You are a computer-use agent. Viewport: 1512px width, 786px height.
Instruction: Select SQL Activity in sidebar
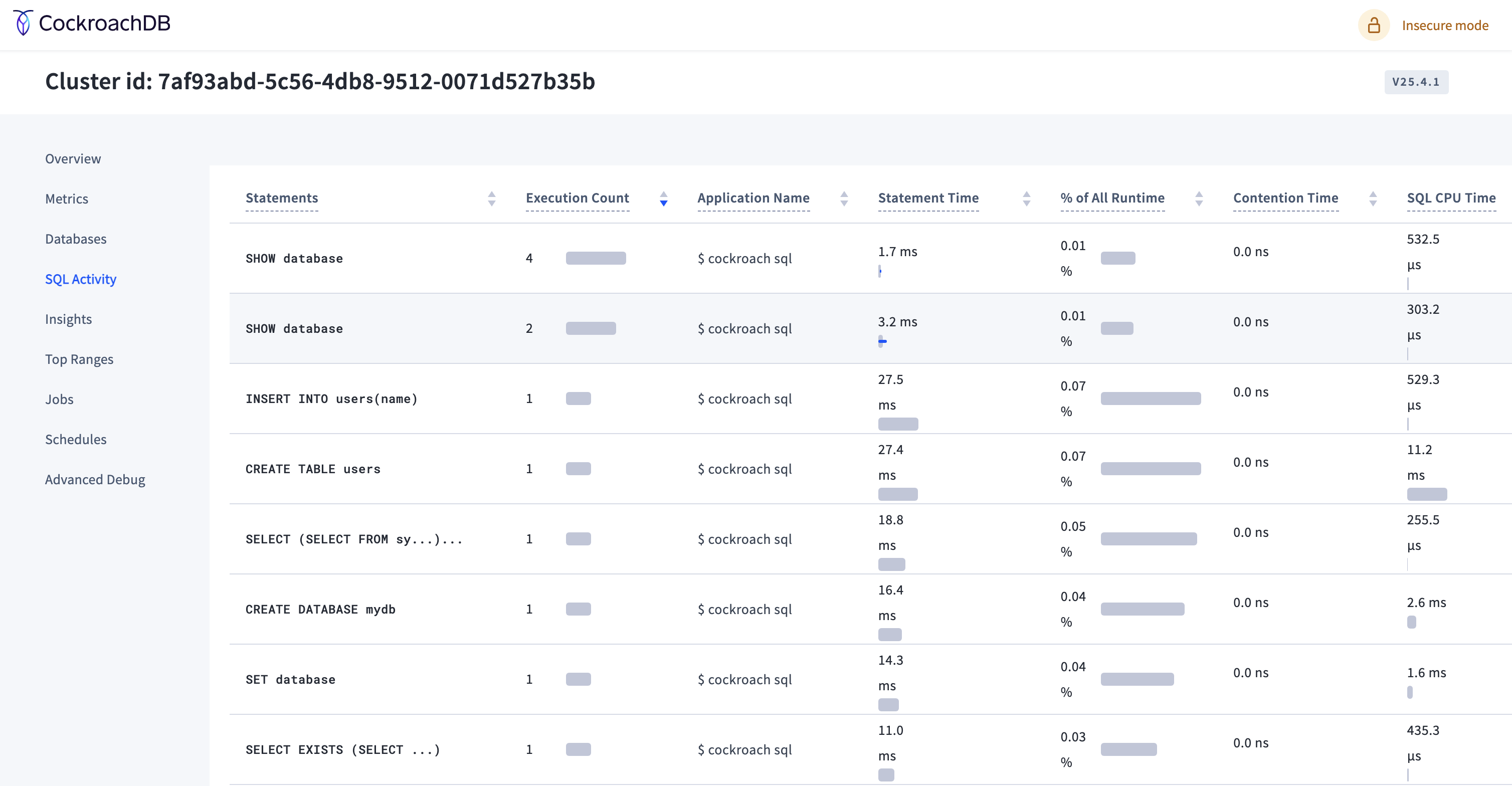click(80, 279)
